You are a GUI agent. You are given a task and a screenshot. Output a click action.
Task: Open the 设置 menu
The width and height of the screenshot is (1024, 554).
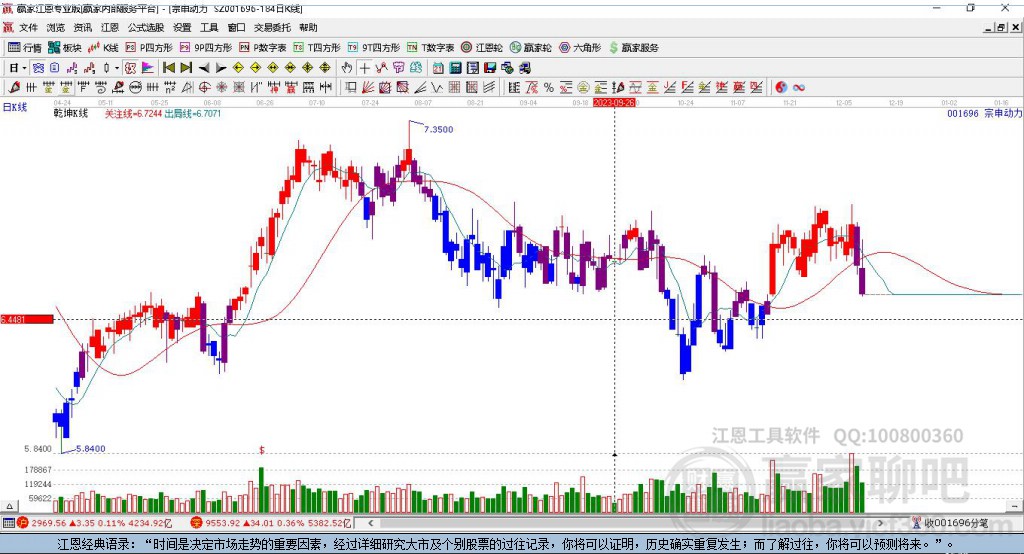(x=182, y=27)
